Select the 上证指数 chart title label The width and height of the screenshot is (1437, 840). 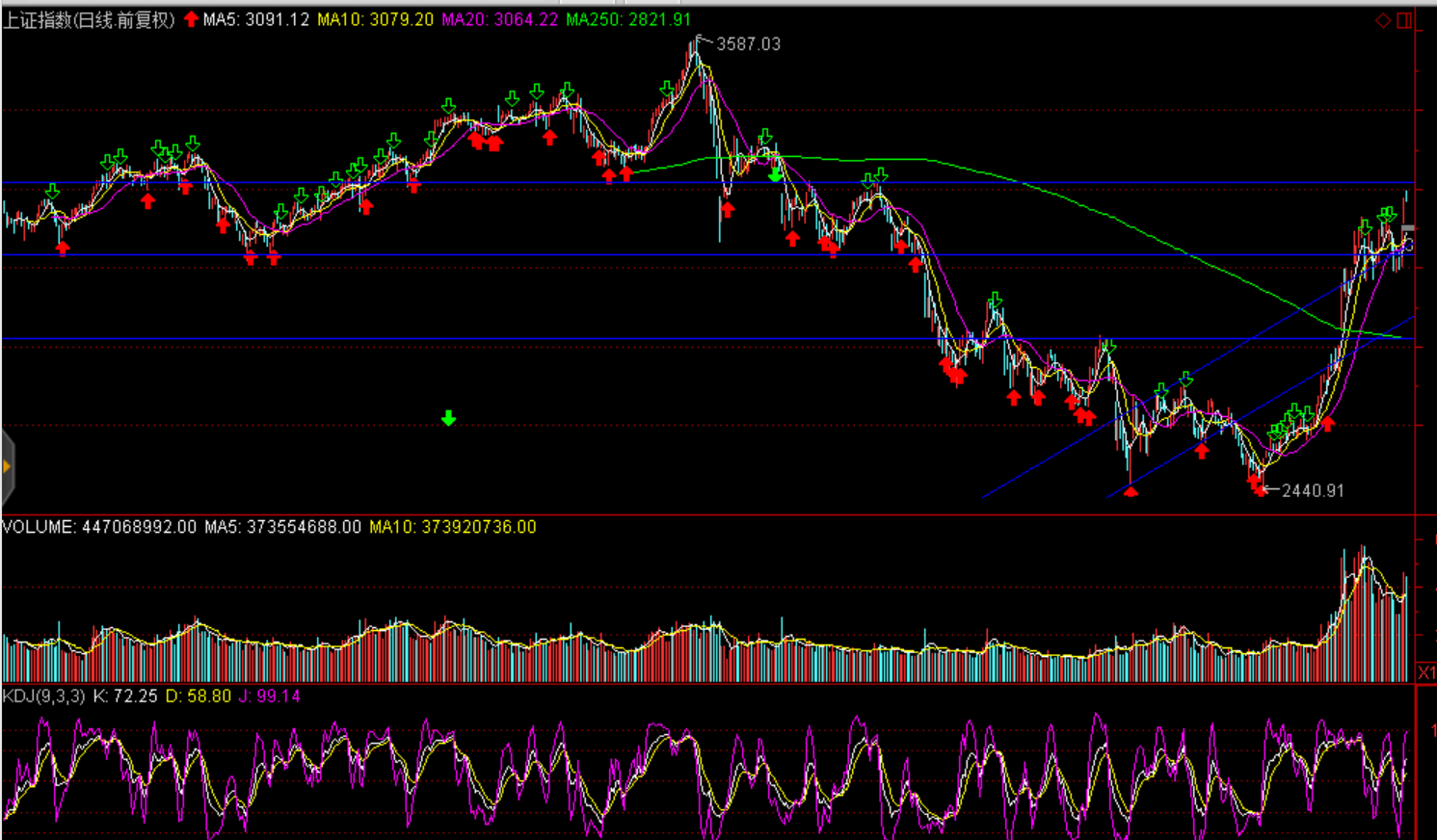[89, 19]
